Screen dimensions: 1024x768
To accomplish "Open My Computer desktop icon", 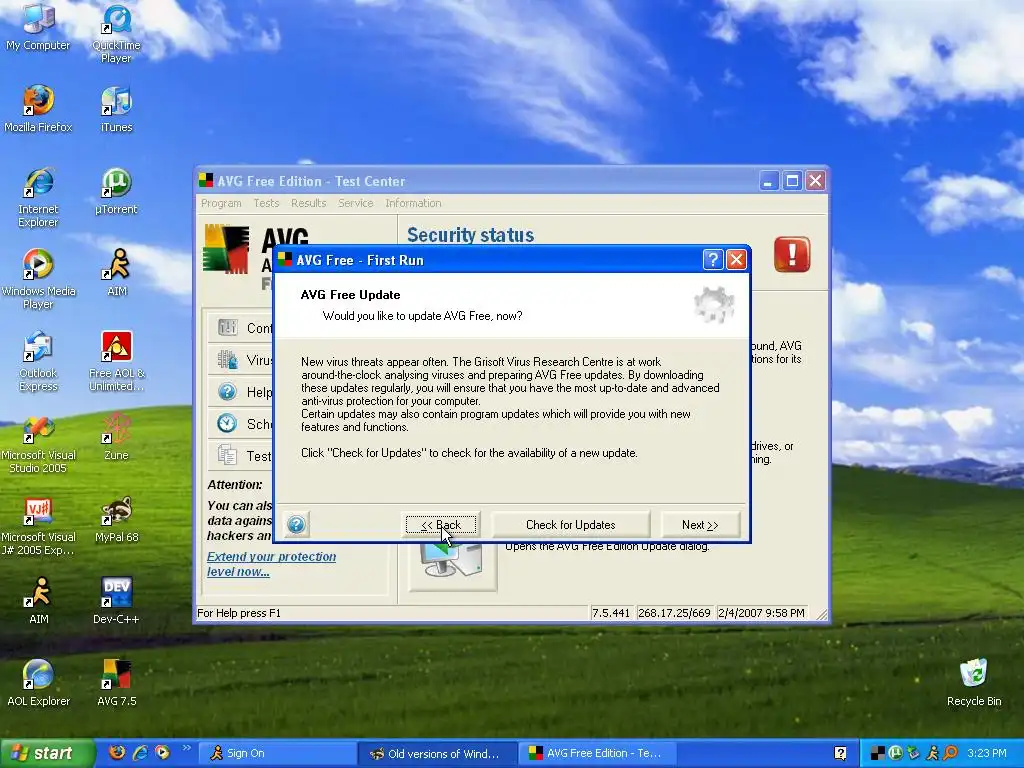I will 38,26.
